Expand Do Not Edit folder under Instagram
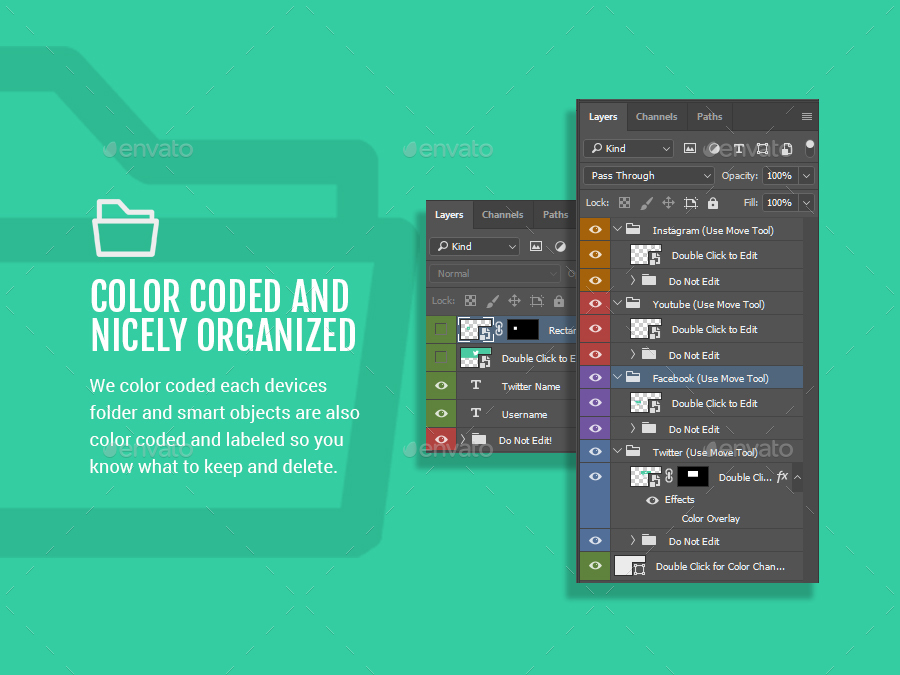Viewport: 900px width, 675px height. click(x=633, y=280)
